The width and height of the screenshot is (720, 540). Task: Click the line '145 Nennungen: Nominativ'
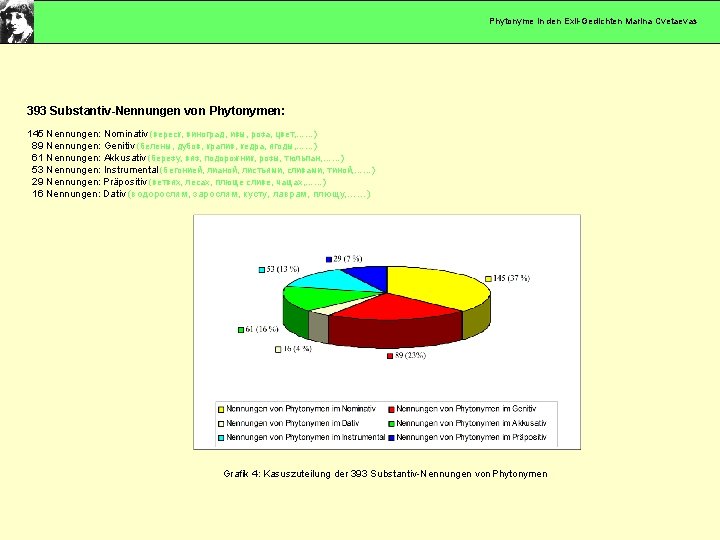pyautogui.click(x=88, y=134)
